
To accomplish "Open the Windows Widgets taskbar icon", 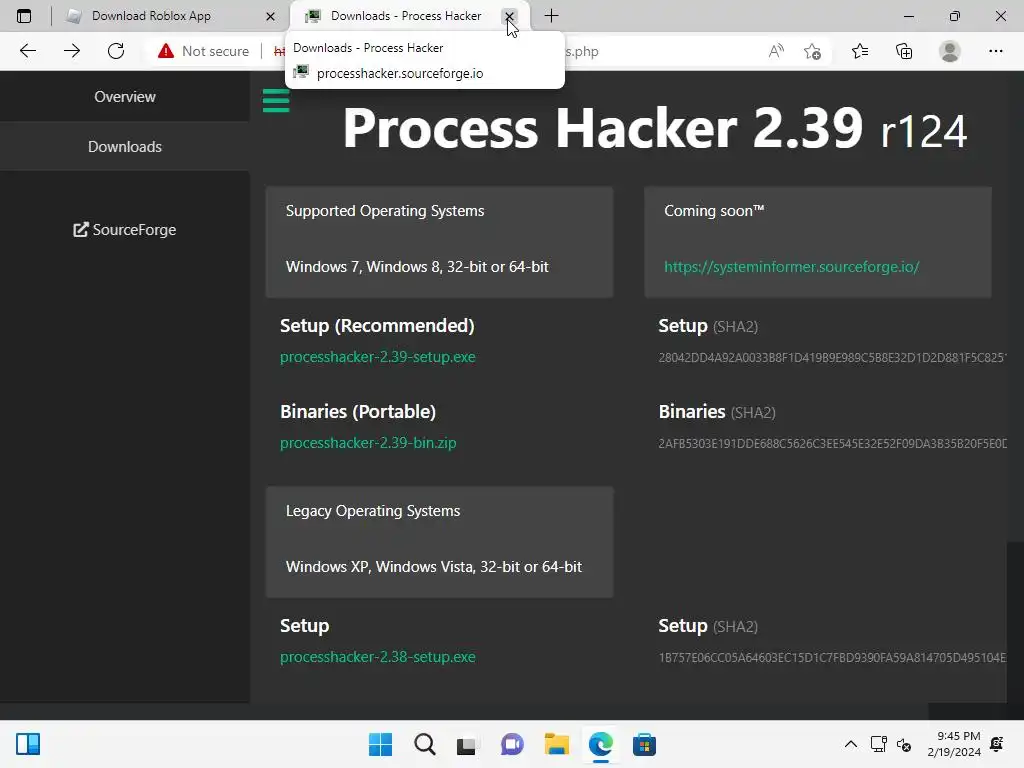I will 28,744.
